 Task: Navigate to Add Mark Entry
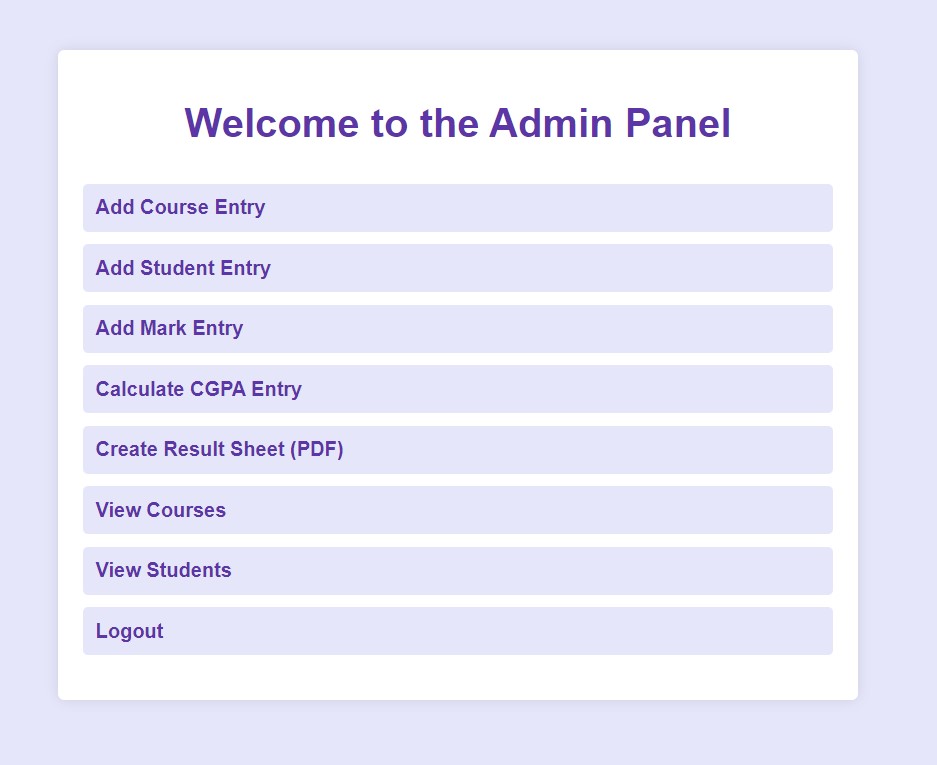[457, 328]
